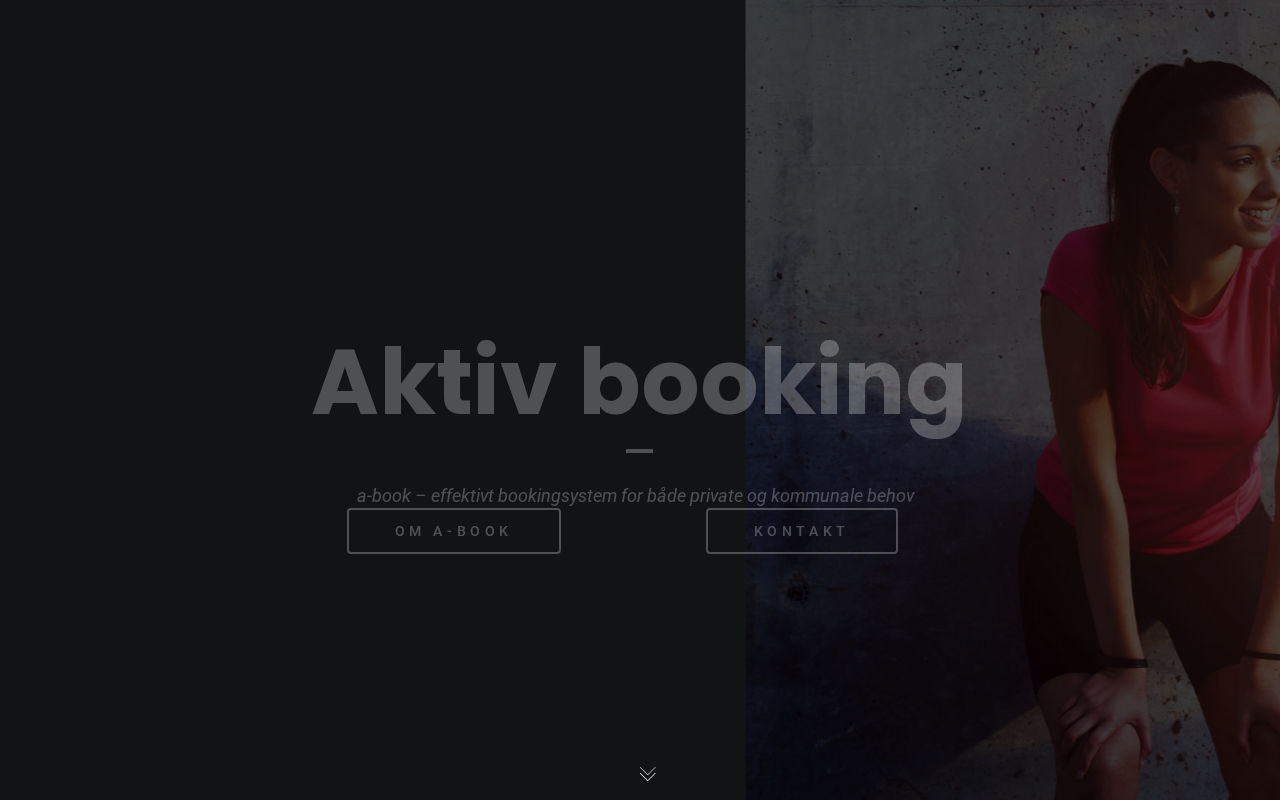Click the 'a-book' word starting the tagline

coord(384,495)
